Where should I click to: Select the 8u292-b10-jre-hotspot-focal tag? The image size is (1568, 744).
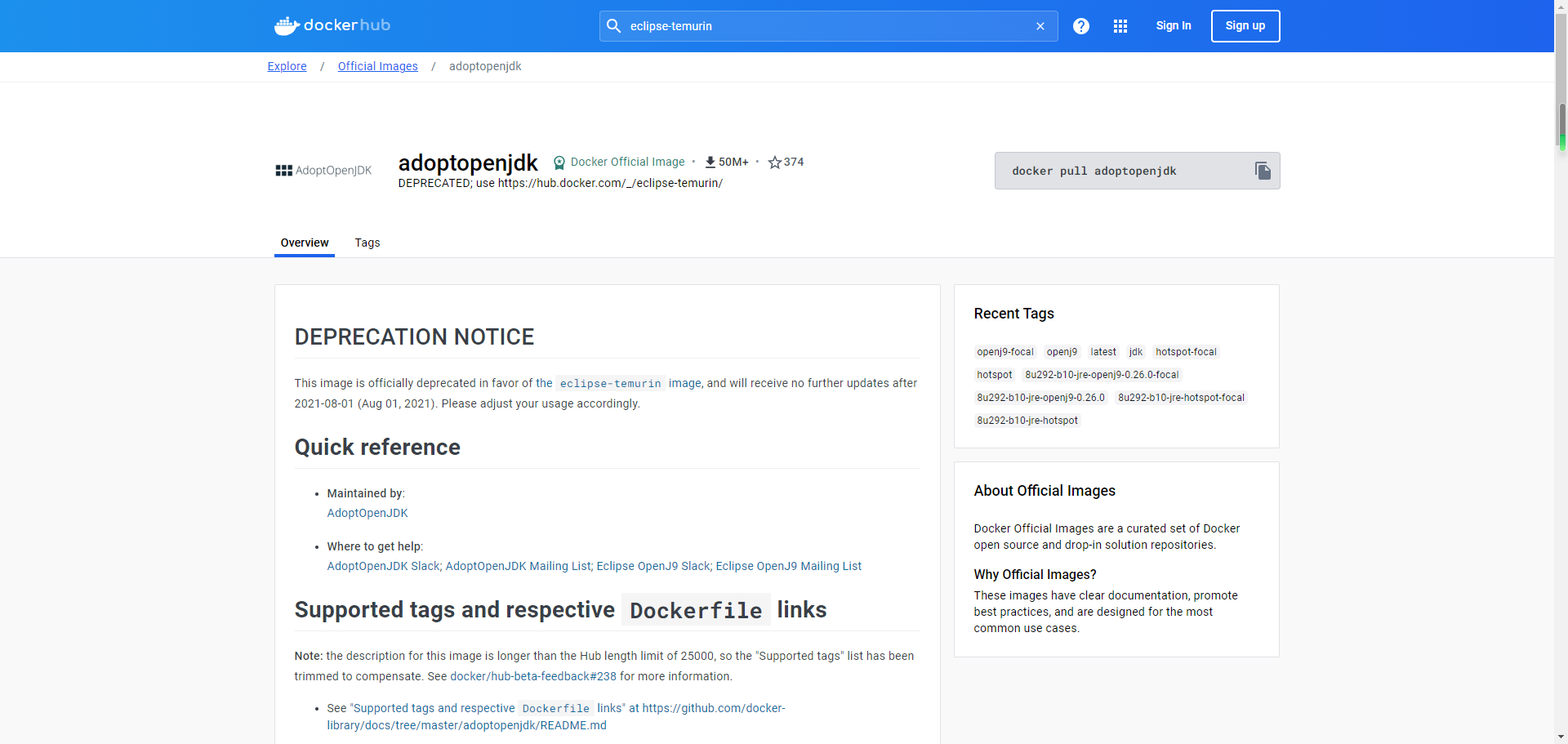tap(1181, 398)
